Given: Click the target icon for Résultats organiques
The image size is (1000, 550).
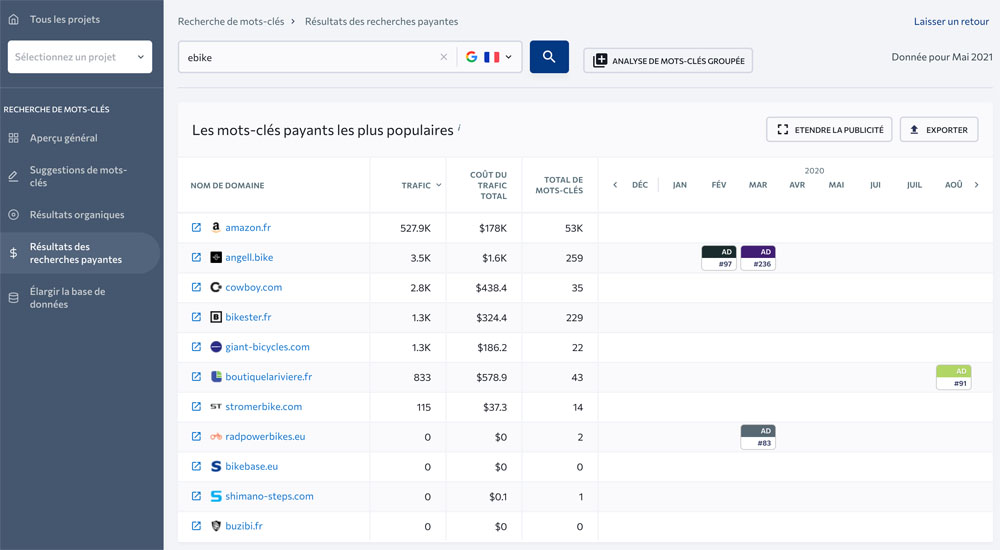Looking at the screenshot, I should 13,214.
